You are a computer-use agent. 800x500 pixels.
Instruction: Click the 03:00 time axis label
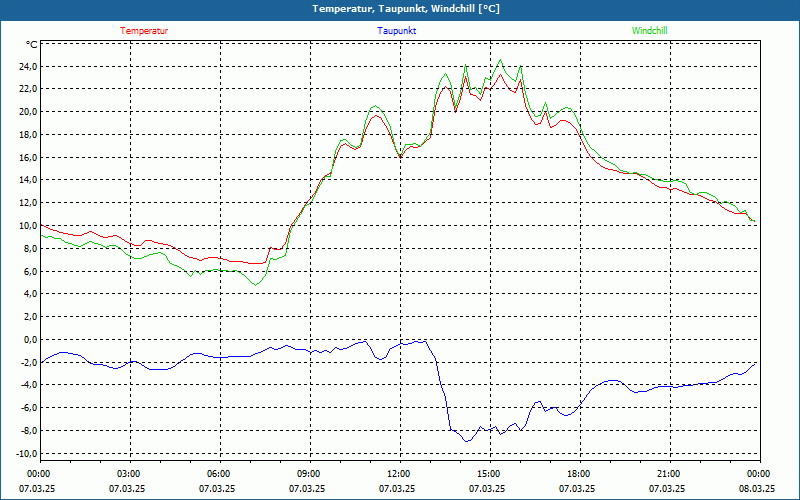coord(131,474)
